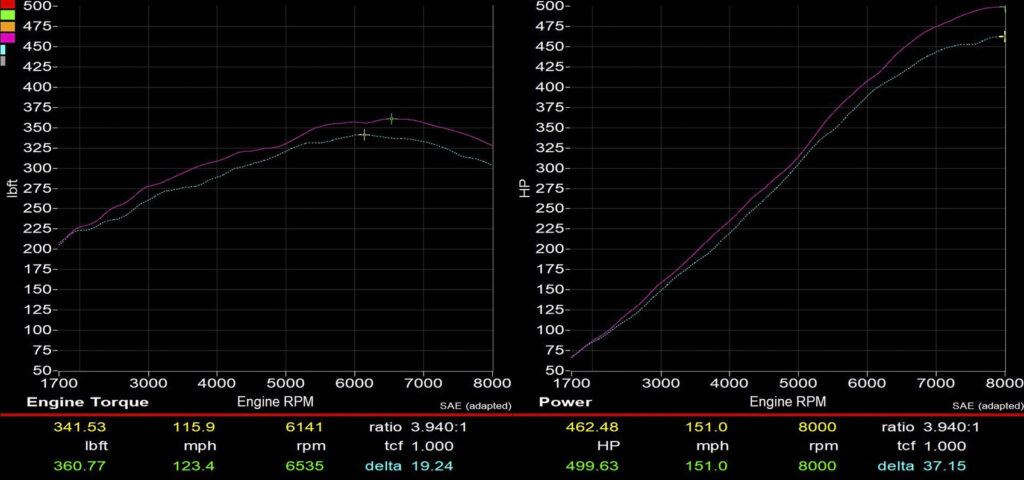
Task: Click the yellow peak power marker at 8000 rpm
Action: pos(1003,36)
